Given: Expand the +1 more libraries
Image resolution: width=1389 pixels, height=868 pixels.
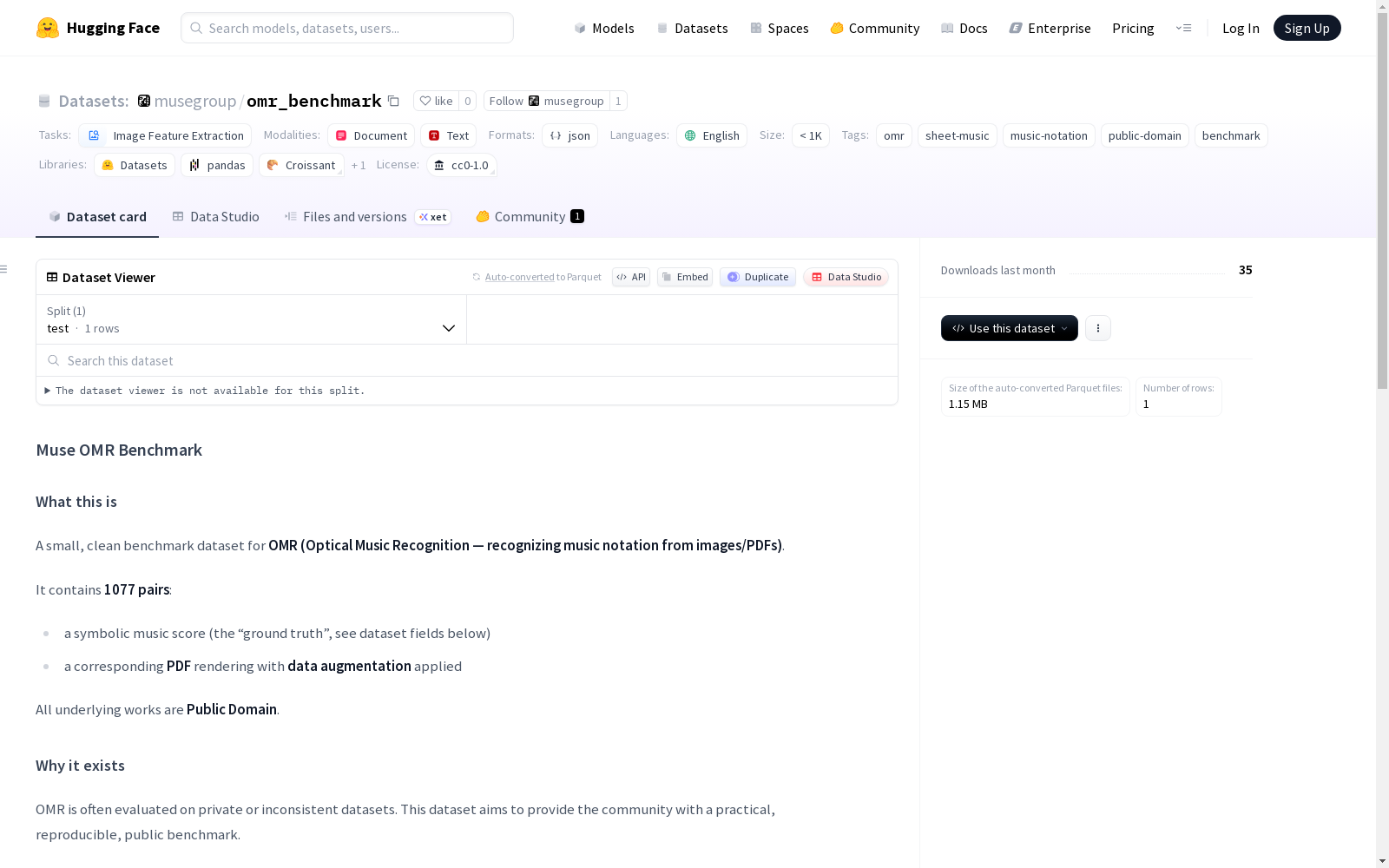Looking at the screenshot, I should click(x=359, y=165).
